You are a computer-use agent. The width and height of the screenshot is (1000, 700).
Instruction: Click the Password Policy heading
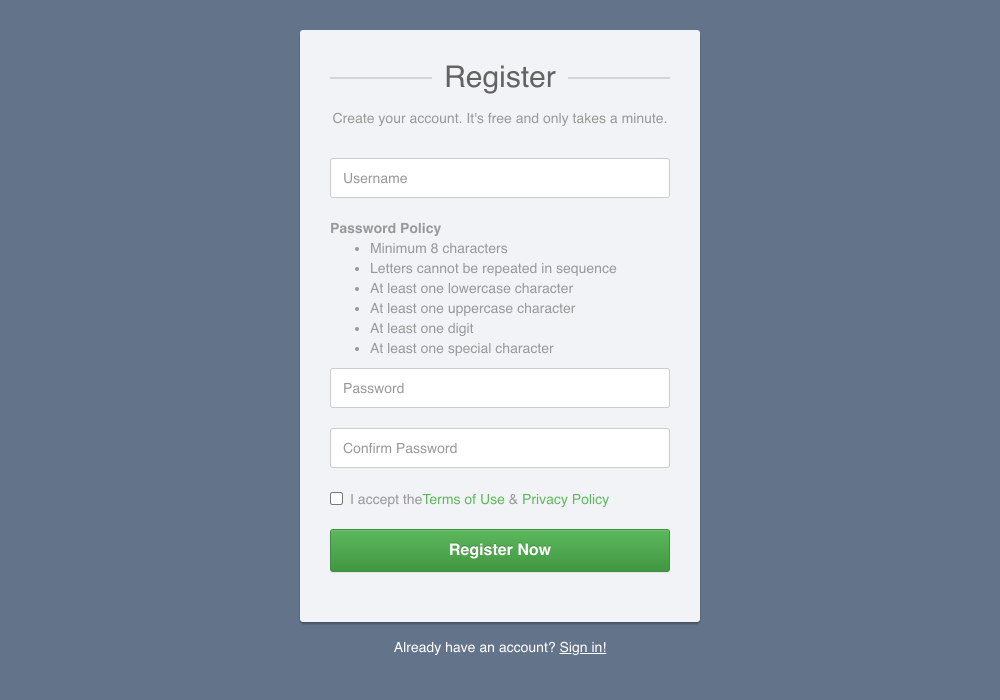point(386,228)
